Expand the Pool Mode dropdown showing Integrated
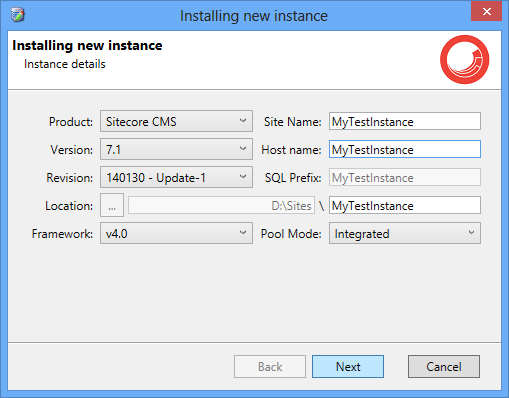 coord(405,233)
